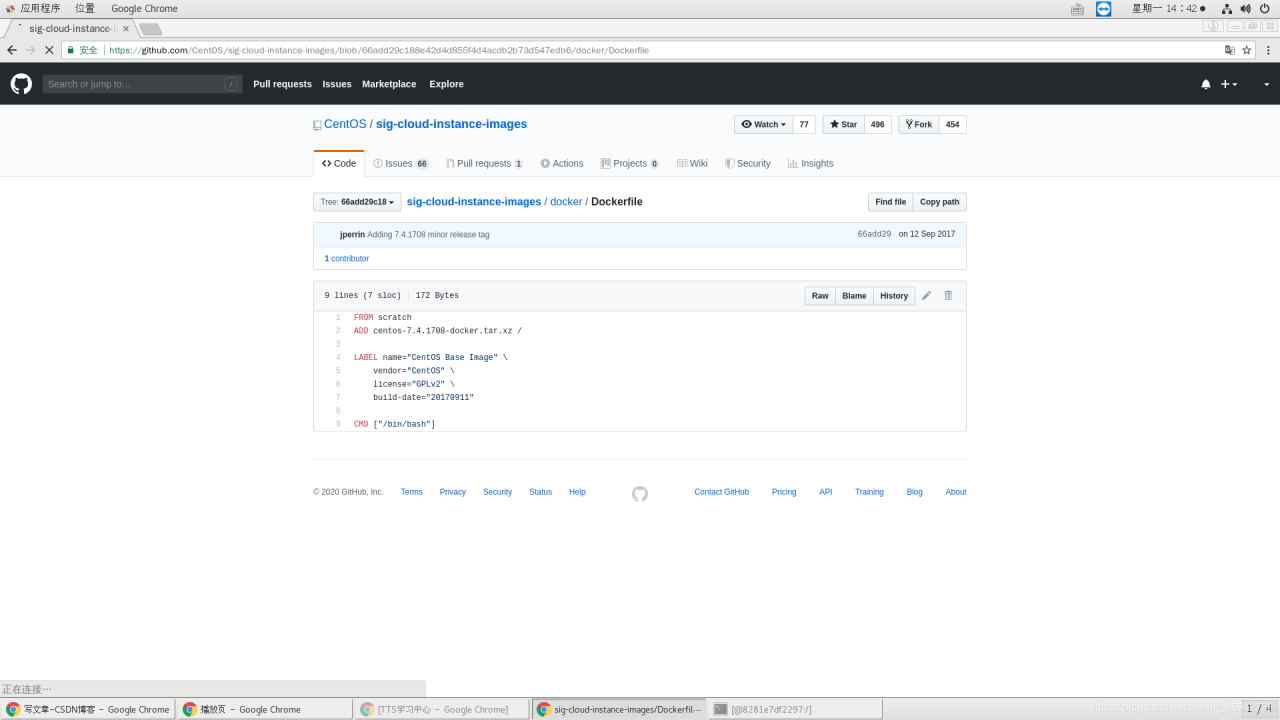This screenshot has height=720, width=1280.
Task: Open jperrin author link
Action: point(352,234)
